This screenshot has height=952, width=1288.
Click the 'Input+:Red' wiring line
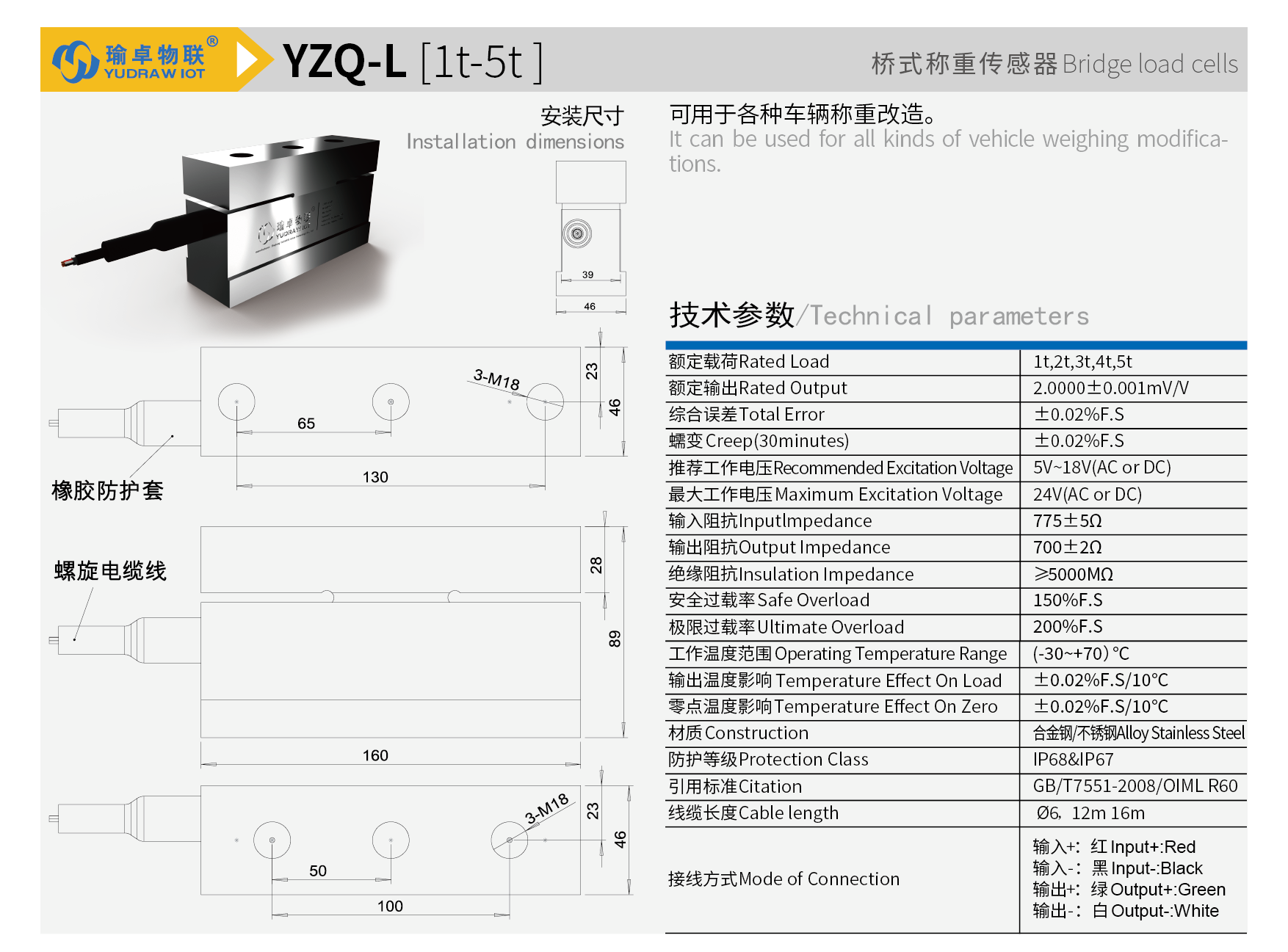click(1114, 846)
